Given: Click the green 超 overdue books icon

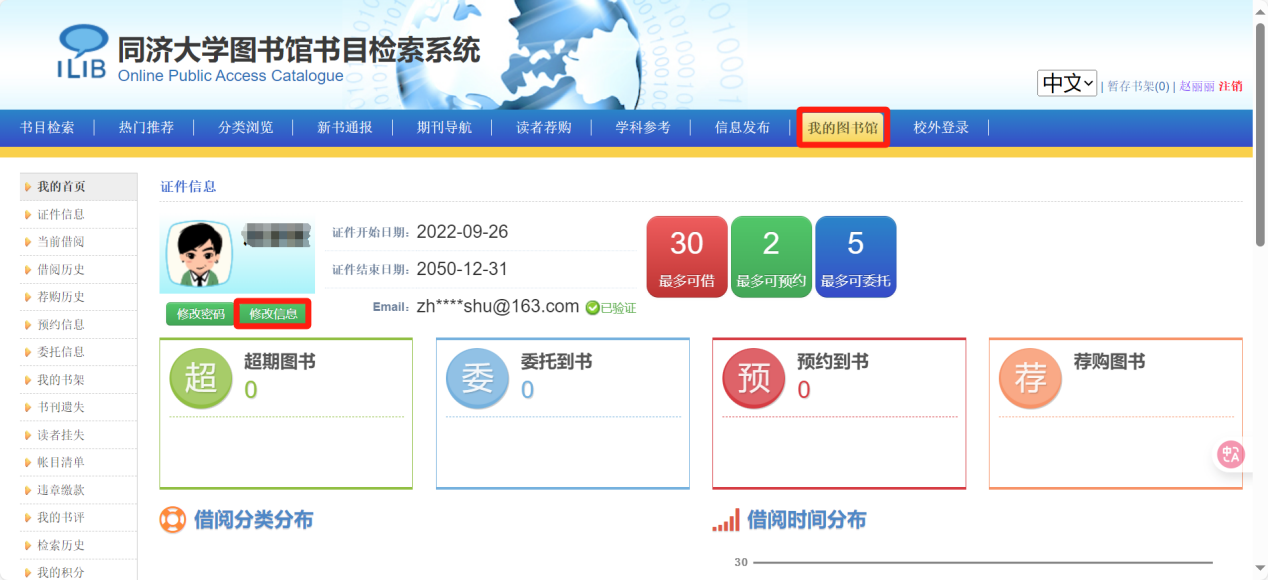Looking at the screenshot, I should [201, 379].
